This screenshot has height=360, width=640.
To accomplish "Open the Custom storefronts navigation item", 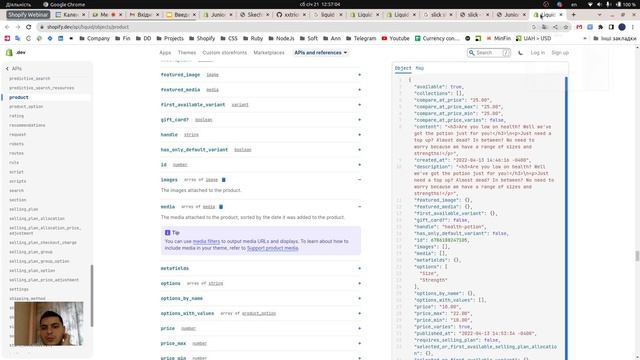I will coord(224,53).
